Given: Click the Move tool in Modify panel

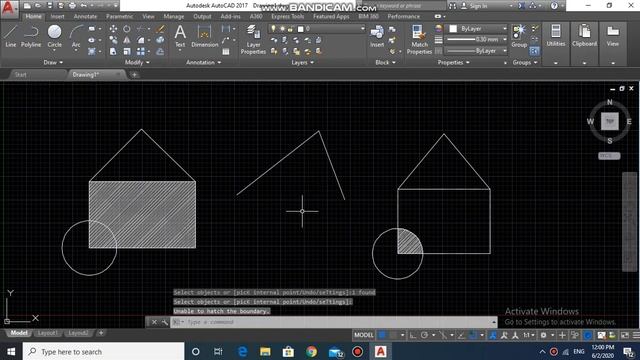Looking at the screenshot, I should coord(113,29).
